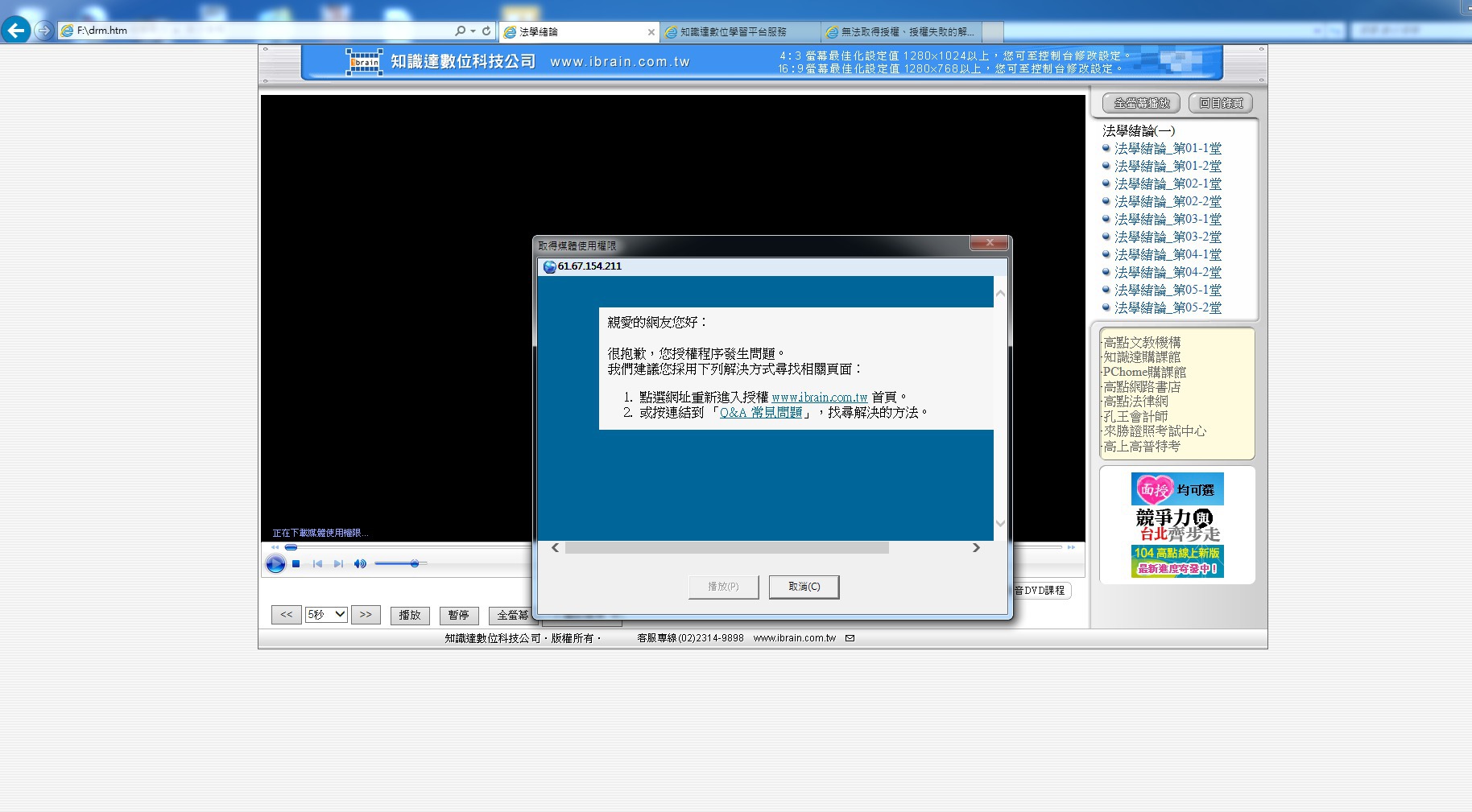Click the >> skip-forward button

366,615
